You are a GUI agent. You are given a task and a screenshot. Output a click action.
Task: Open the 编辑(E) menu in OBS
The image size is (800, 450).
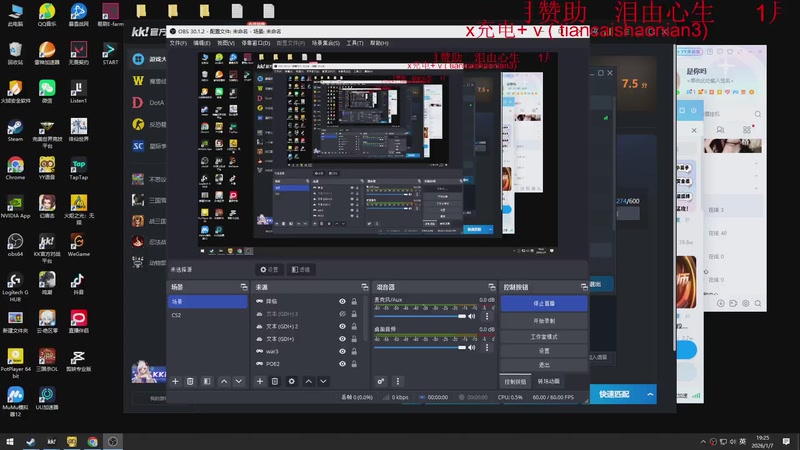coord(202,43)
